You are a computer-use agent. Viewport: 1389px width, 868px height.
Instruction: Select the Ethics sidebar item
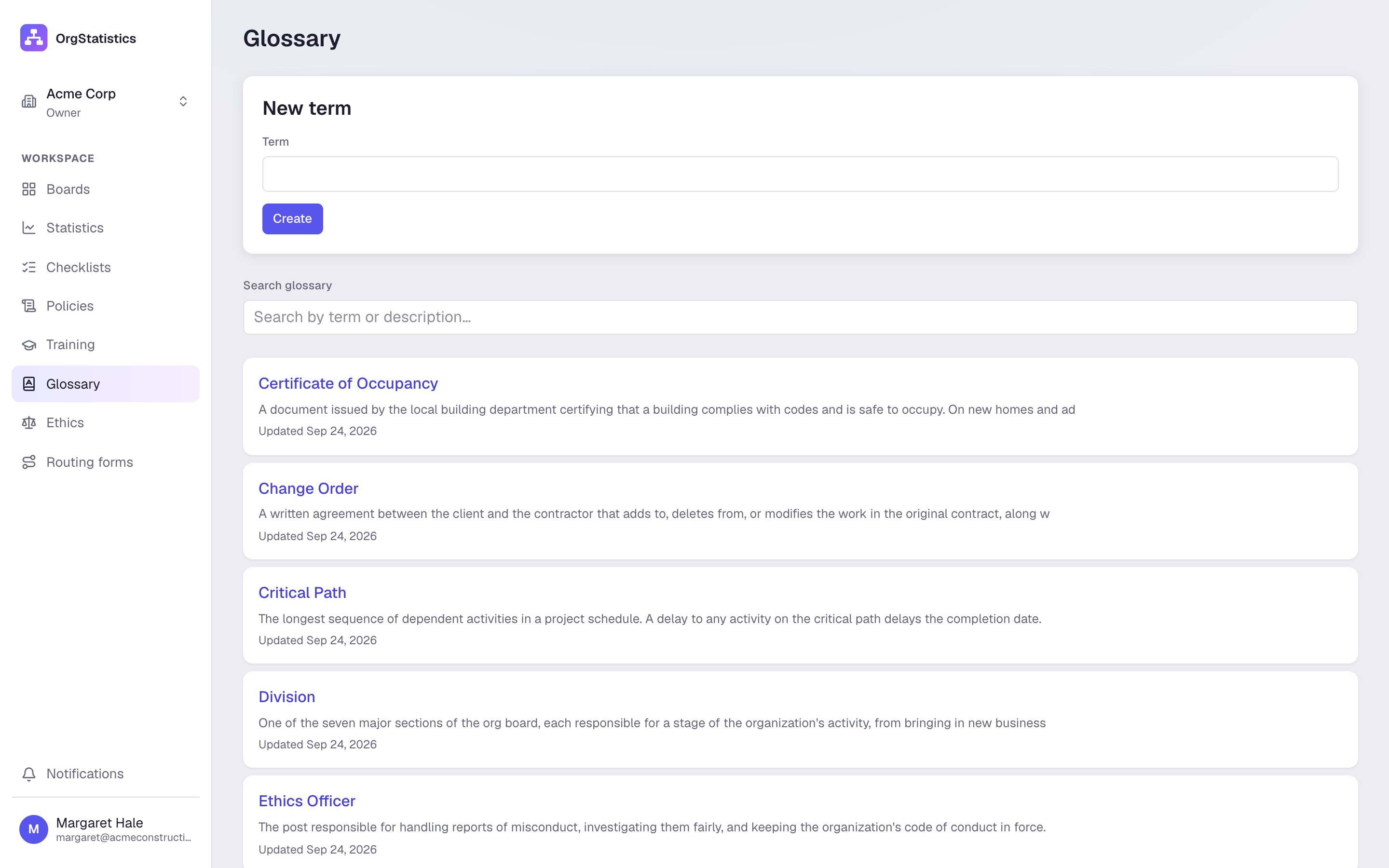tap(106, 422)
